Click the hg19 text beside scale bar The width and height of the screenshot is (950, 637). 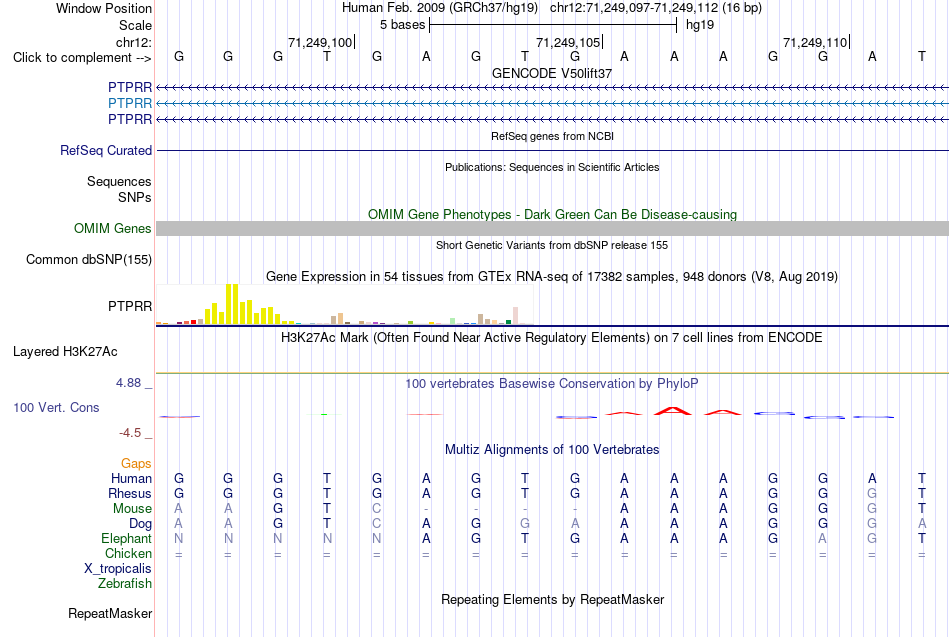[700, 25]
